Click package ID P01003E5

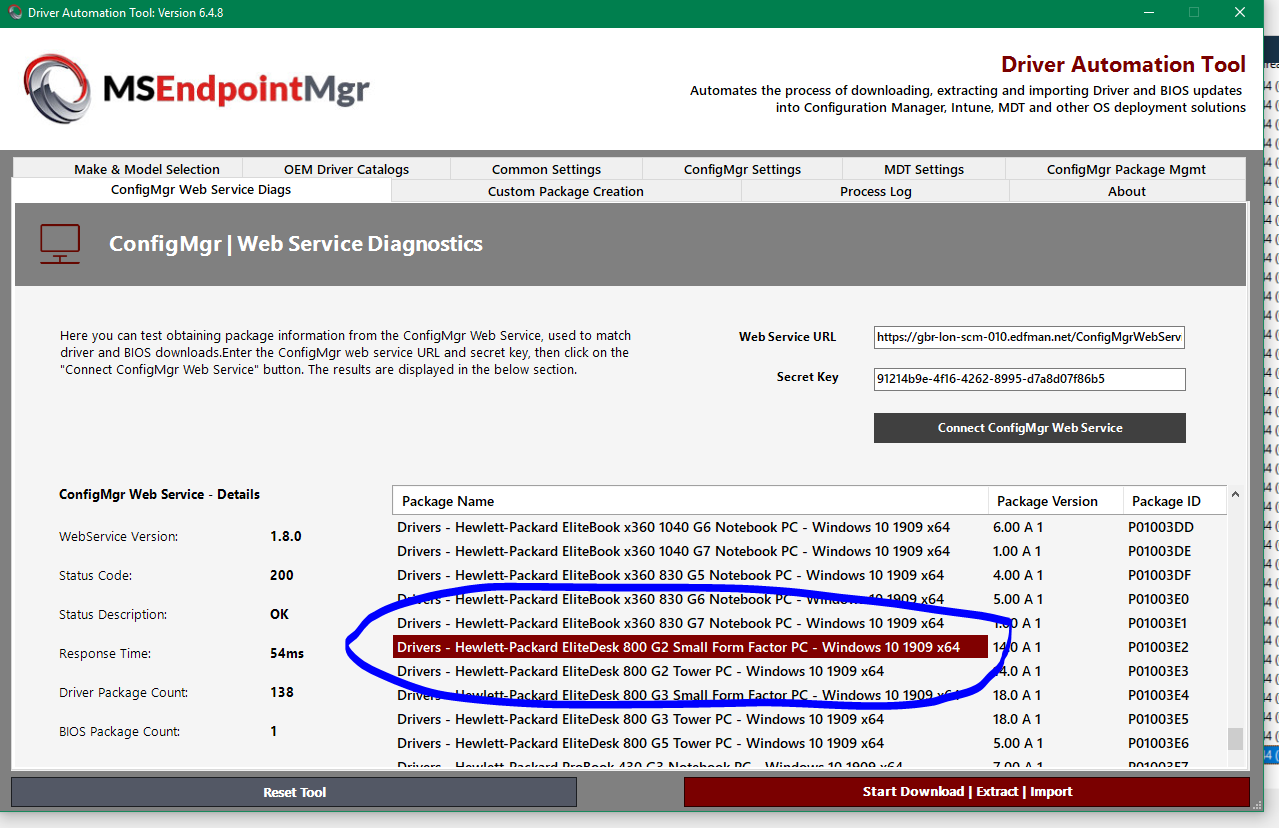tap(1158, 719)
